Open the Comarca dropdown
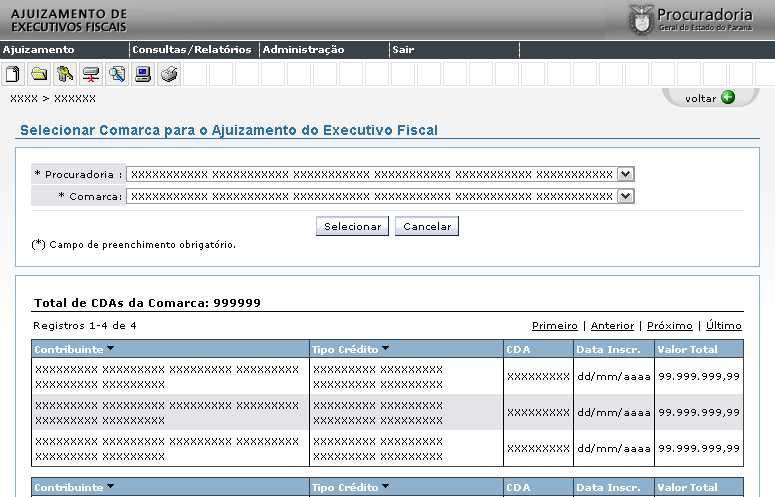The image size is (775, 497). point(626,196)
